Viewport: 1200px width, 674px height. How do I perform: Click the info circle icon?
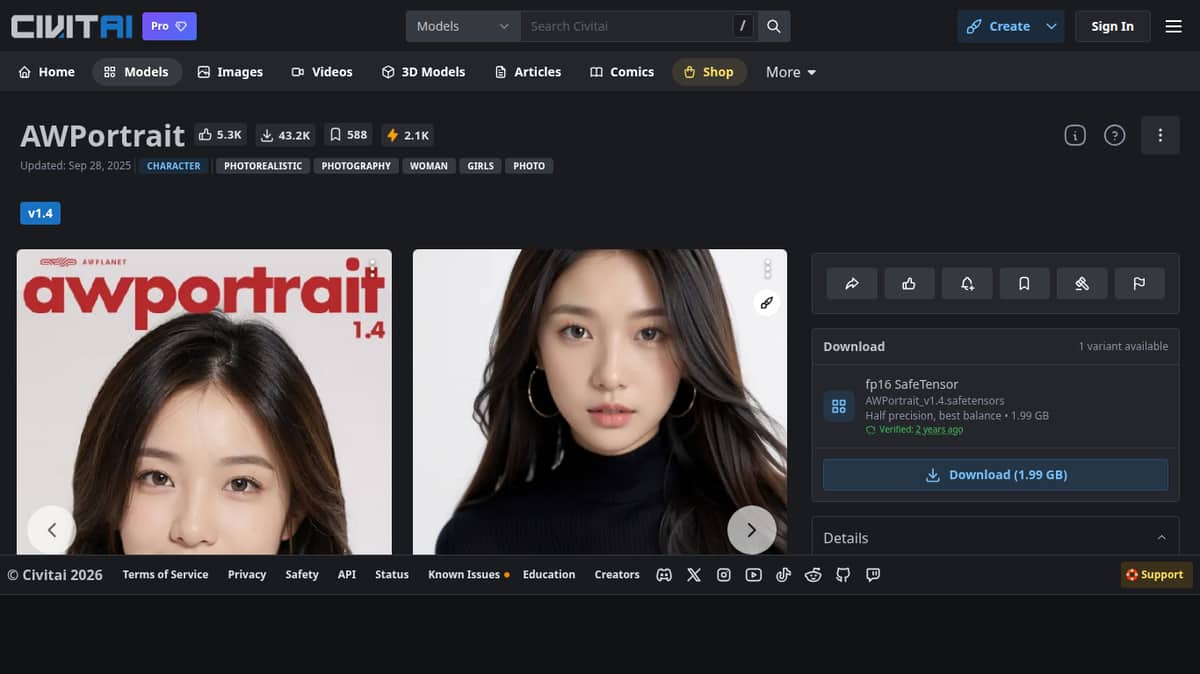1075,135
